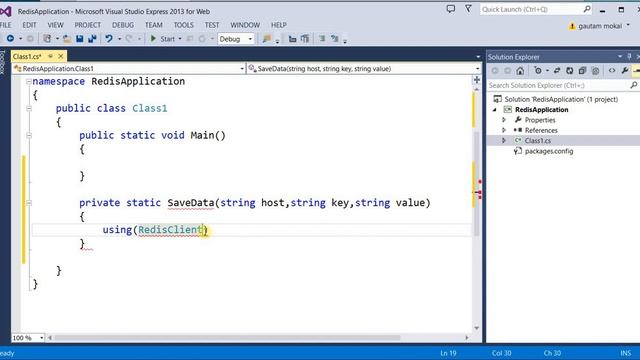Click the New Project toolbar icon

(x=47, y=39)
